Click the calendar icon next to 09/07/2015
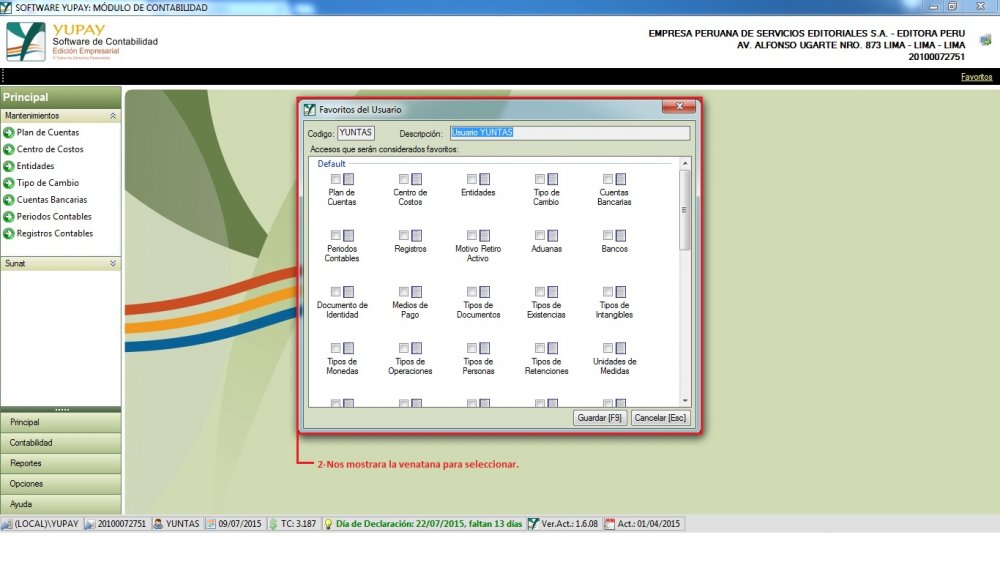Image resolution: width=1000 pixels, height=562 pixels. point(210,524)
